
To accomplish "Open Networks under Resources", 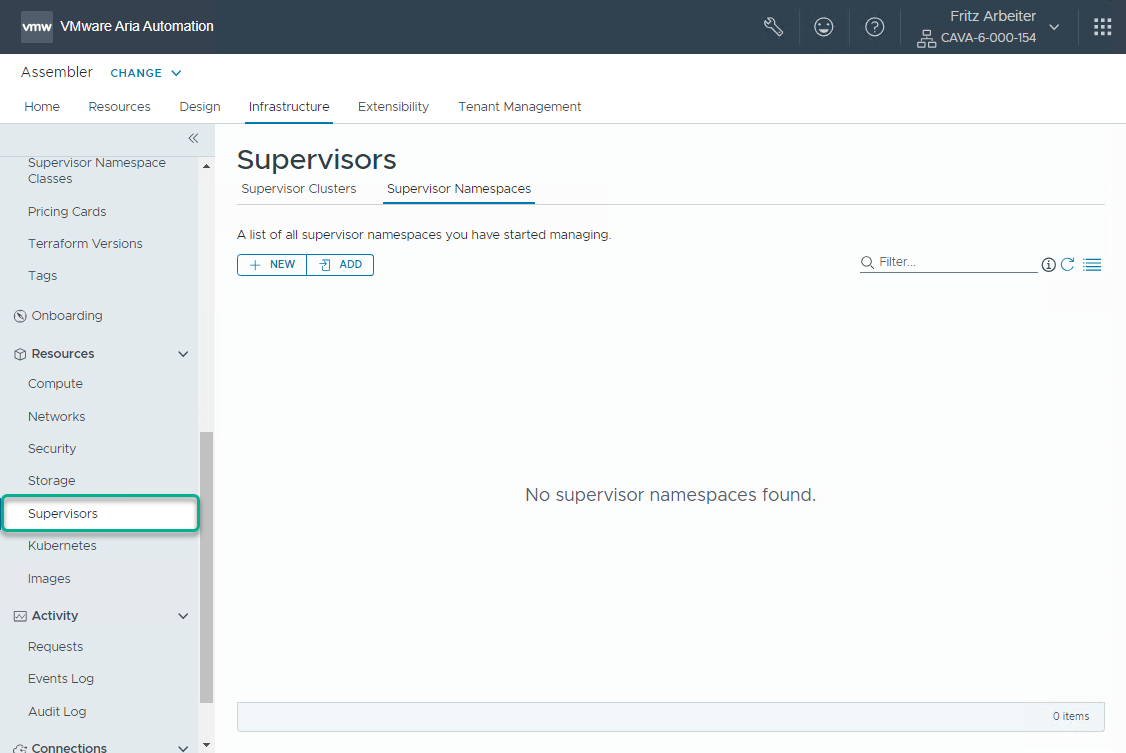I will (x=56, y=417).
